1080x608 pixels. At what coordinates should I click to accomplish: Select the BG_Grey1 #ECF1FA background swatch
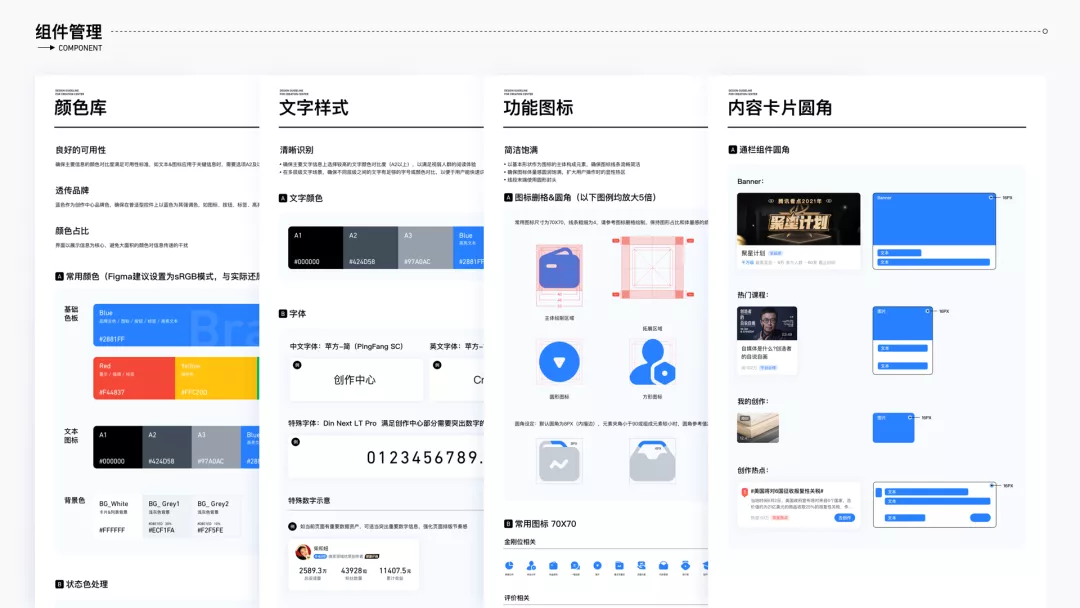pyautogui.click(x=165, y=516)
